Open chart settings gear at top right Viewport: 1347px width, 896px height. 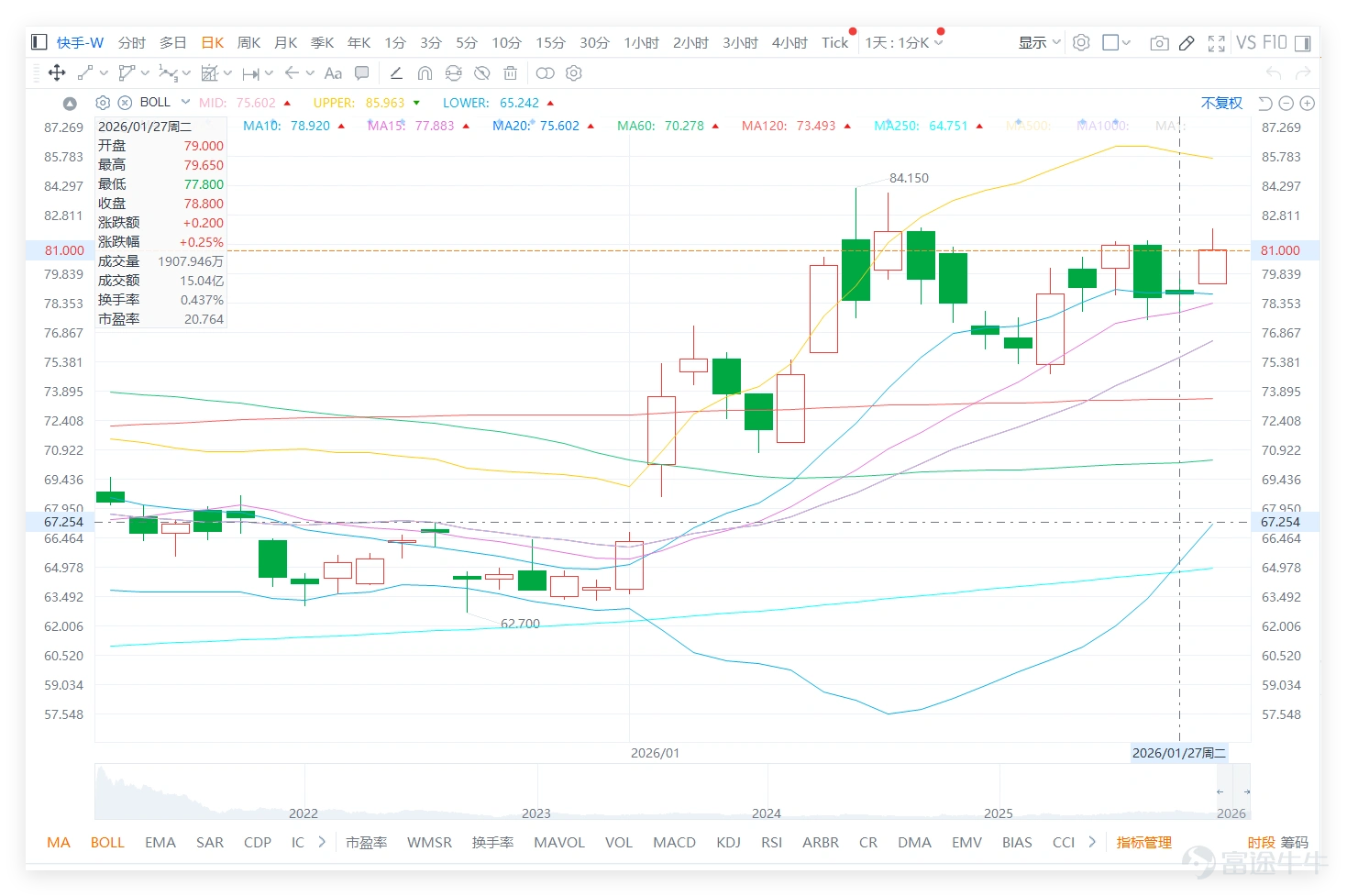[1081, 42]
